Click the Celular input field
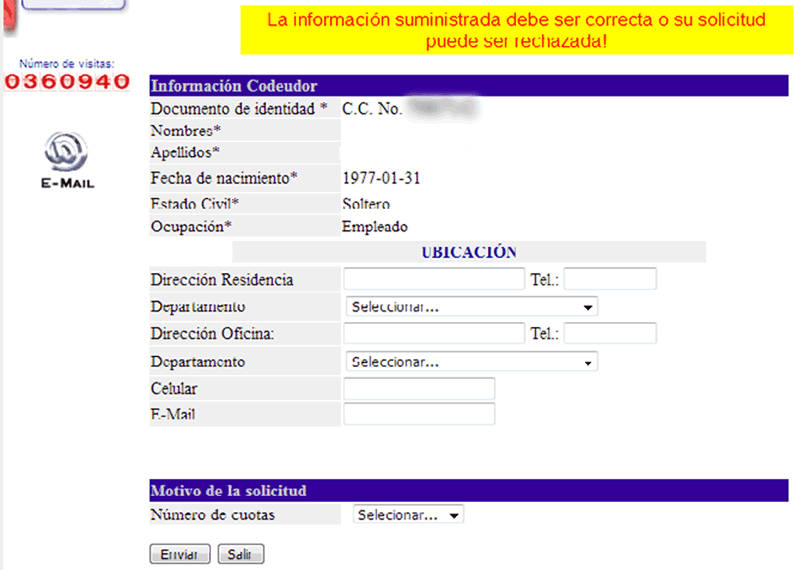Image resolution: width=800 pixels, height=570 pixels. pos(419,389)
